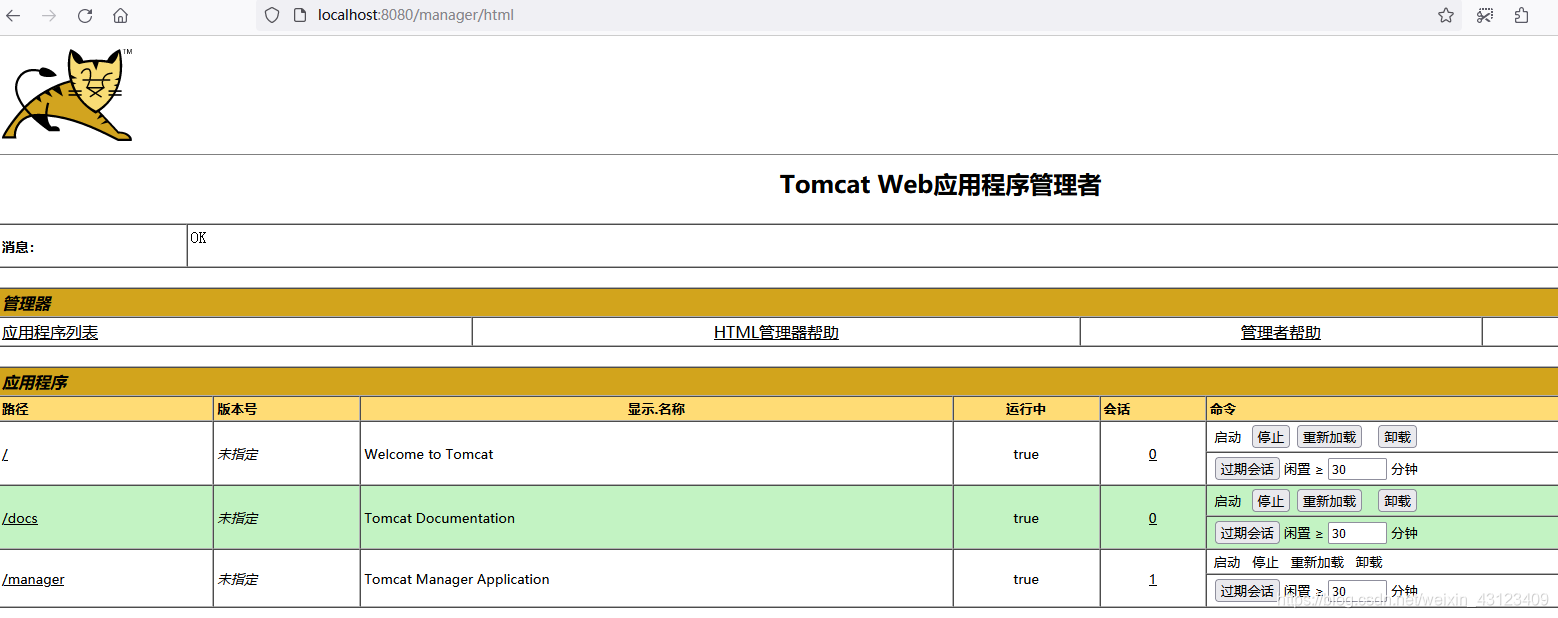The image size is (1558, 618).
Task: Click 过期会话 for the Tomcat Manager Application row
Action: pos(1247,591)
